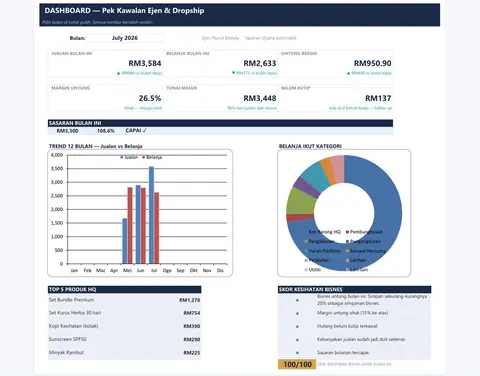Image resolution: width=480 pixels, height=376 pixels.
Task: Click the Pembungkusan legend entry
Action: (364, 232)
